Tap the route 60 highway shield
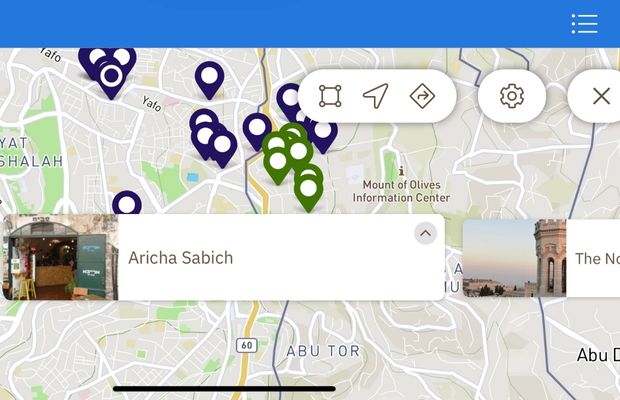The height and width of the screenshot is (400, 620). pyautogui.click(x=247, y=345)
